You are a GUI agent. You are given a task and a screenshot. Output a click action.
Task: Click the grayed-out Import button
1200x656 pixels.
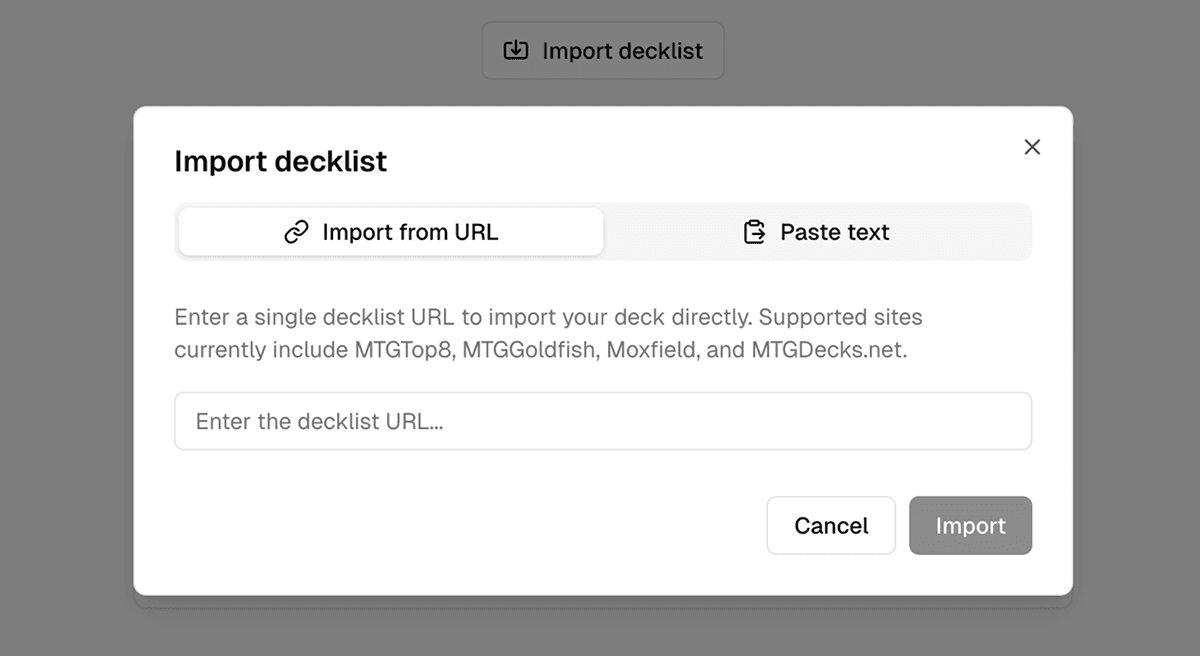pos(969,525)
